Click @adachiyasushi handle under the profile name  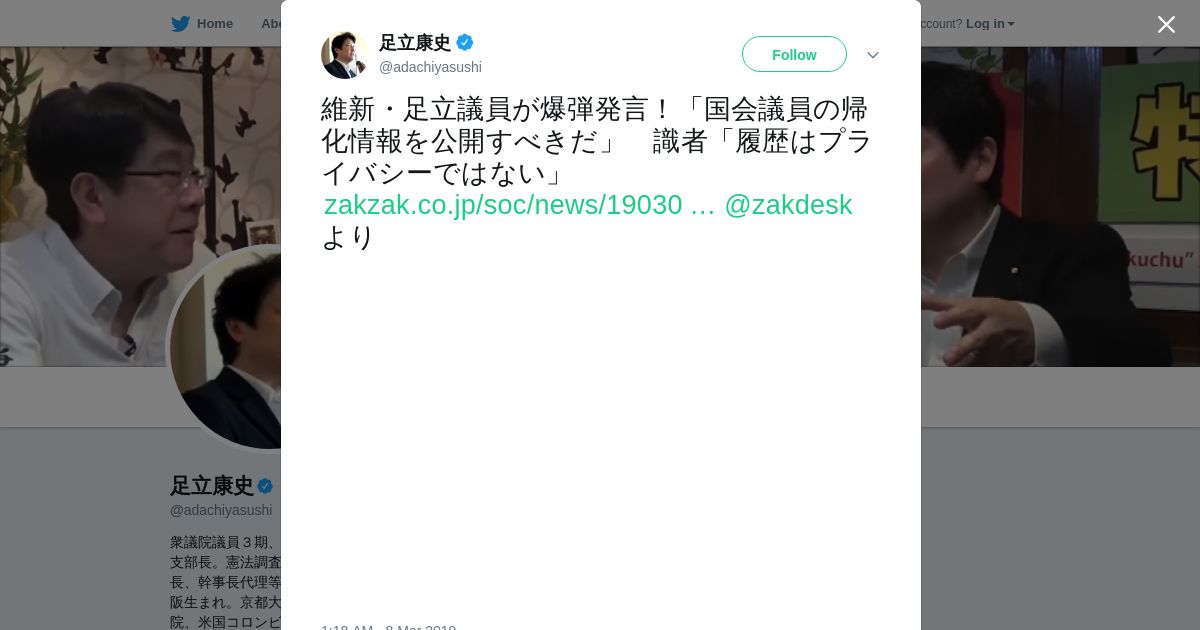(x=221, y=510)
